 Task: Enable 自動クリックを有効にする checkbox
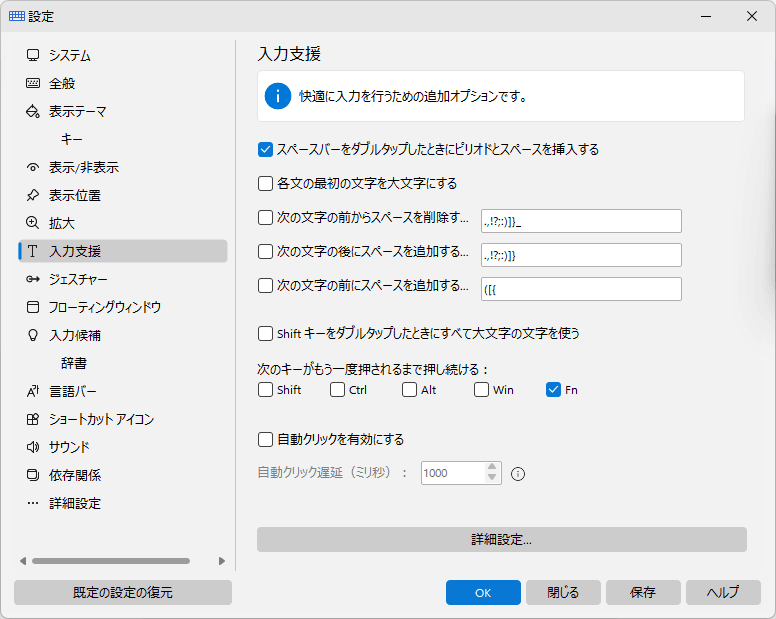click(265, 439)
